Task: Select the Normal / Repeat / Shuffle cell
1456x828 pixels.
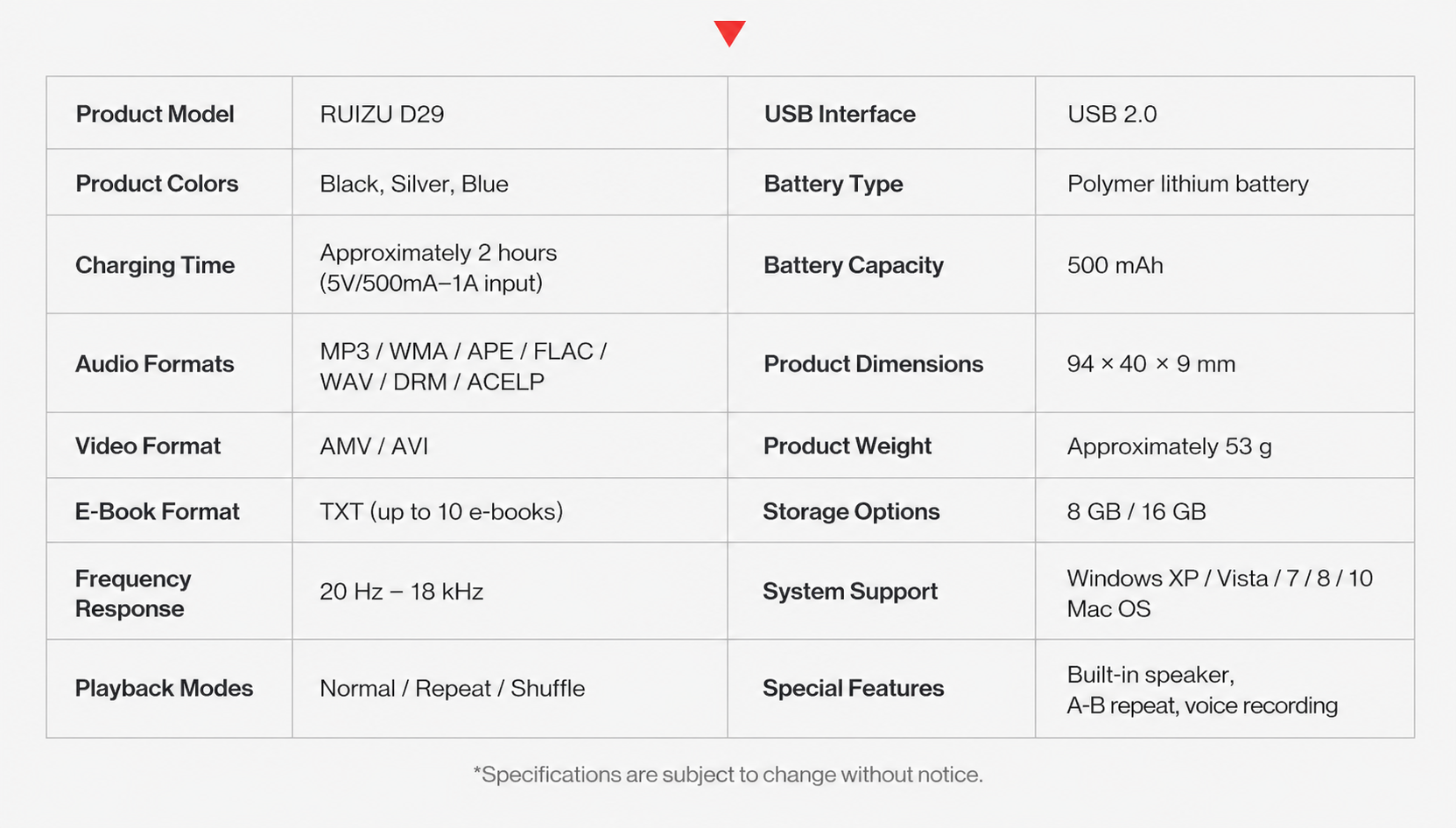Action: pos(510,688)
